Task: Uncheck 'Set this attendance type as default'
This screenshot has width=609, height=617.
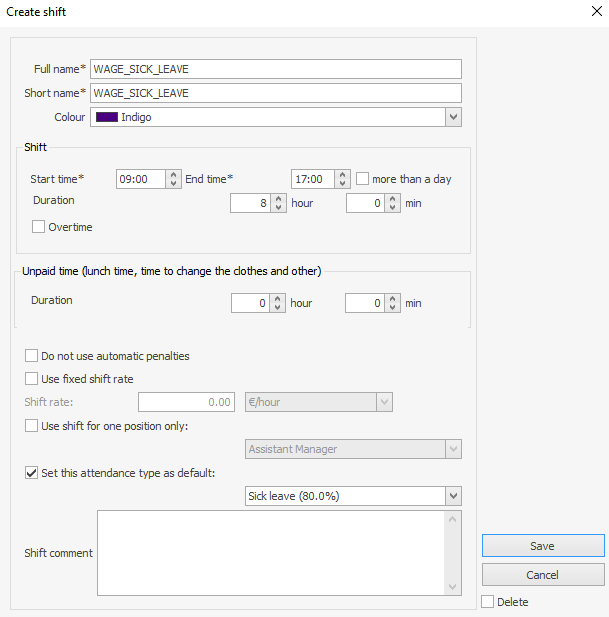Action: [32, 473]
